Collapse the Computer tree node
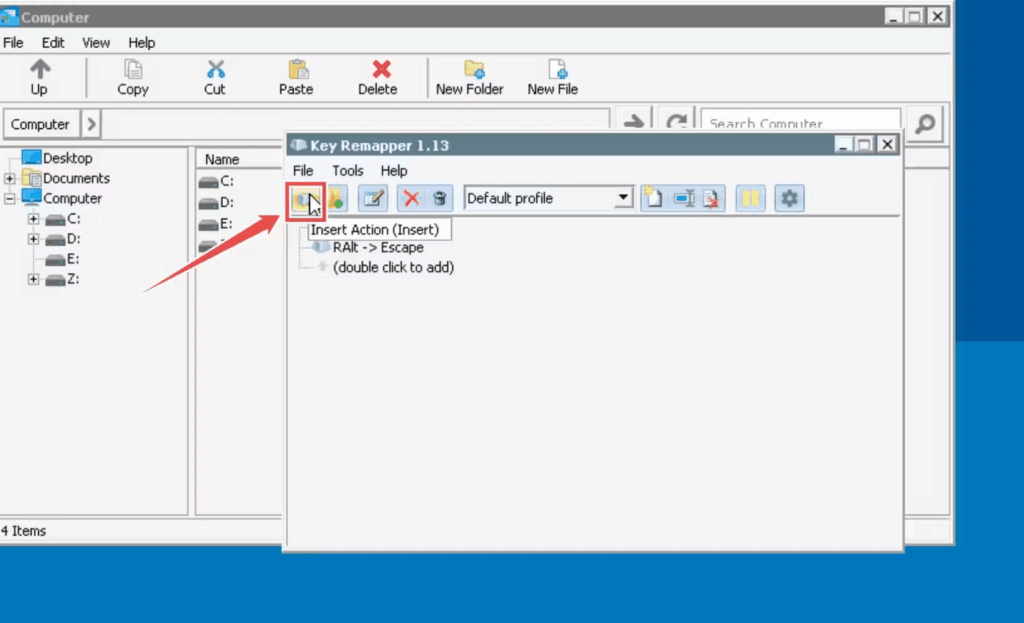The height and width of the screenshot is (623, 1024). click(x=10, y=199)
